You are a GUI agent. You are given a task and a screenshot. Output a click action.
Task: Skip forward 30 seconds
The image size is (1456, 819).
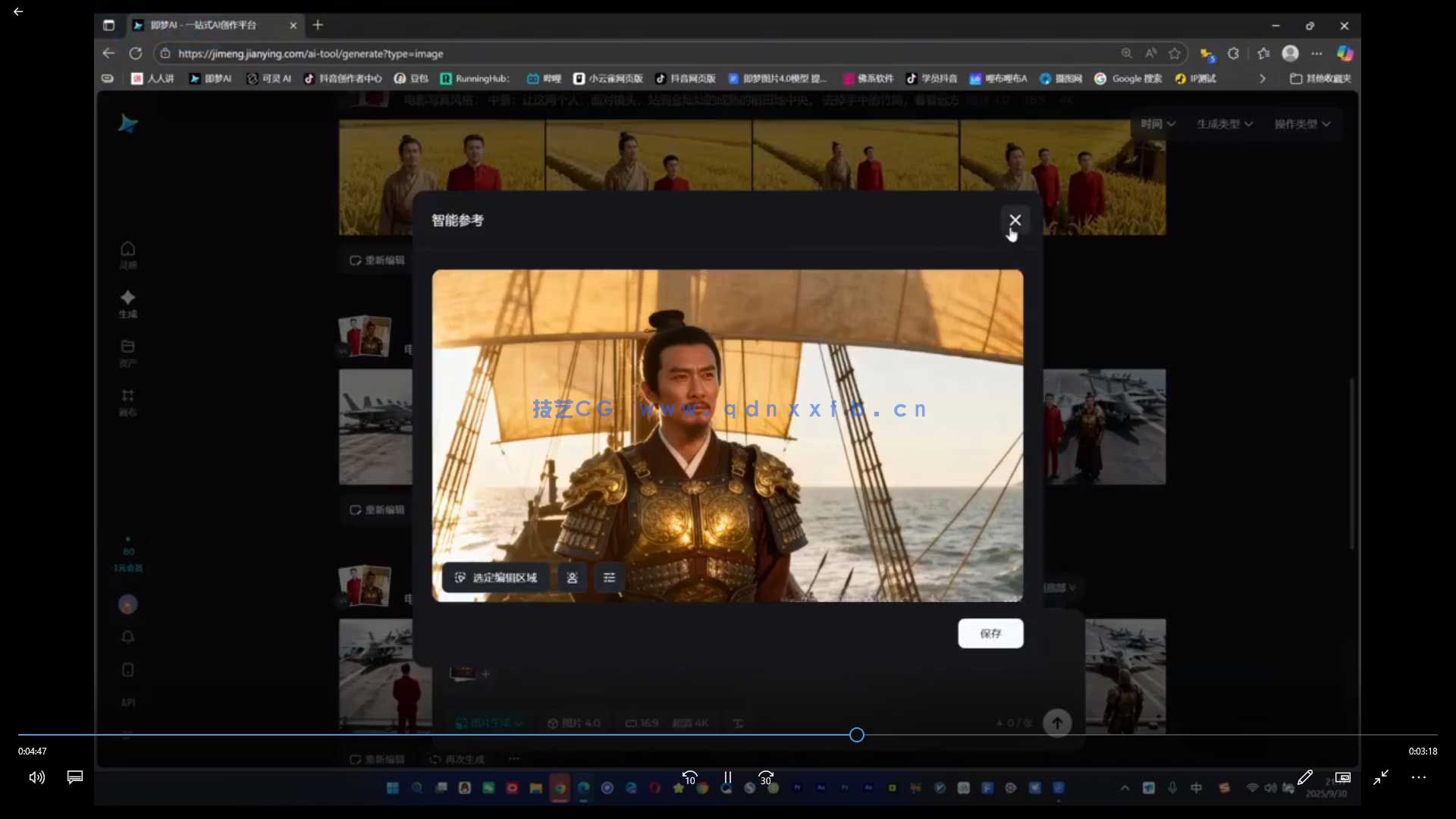[x=766, y=777]
